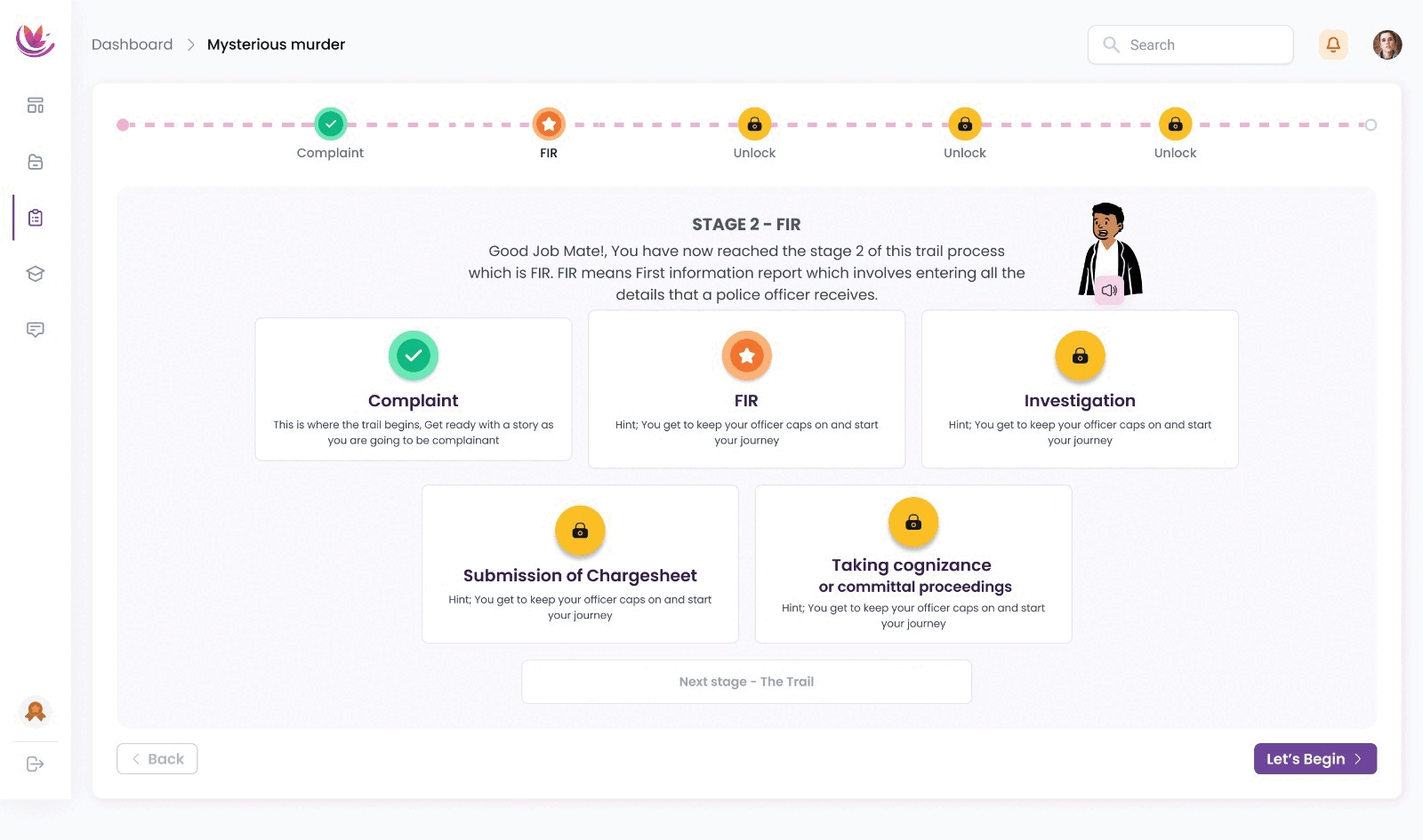Image resolution: width=1423 pixels, height=840 pixels.
Task: Open the Submission of Chargesheet card
Action: (580, 564)
